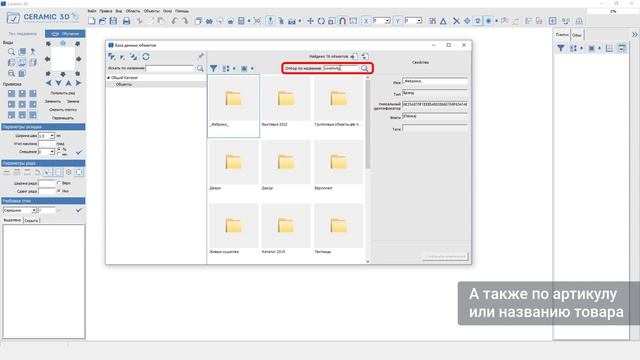Open the Помощь menu
The image size is (640, 360).
pyautogui.click(x=182, y=11)
